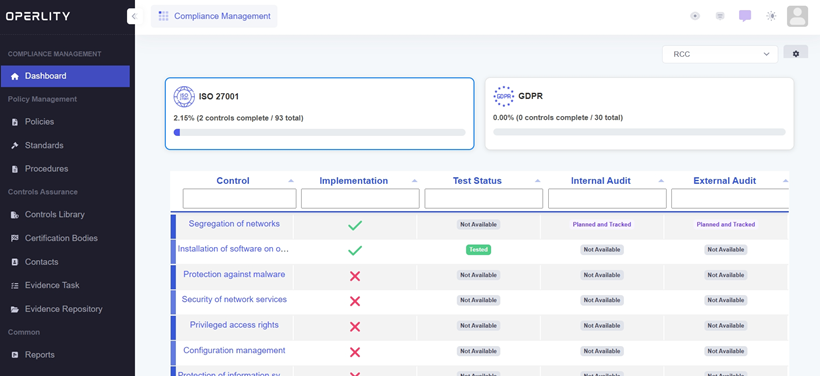The image size is (820, 376).
Task: Click the GDPR stars logo icon
Action: point(504,97)
